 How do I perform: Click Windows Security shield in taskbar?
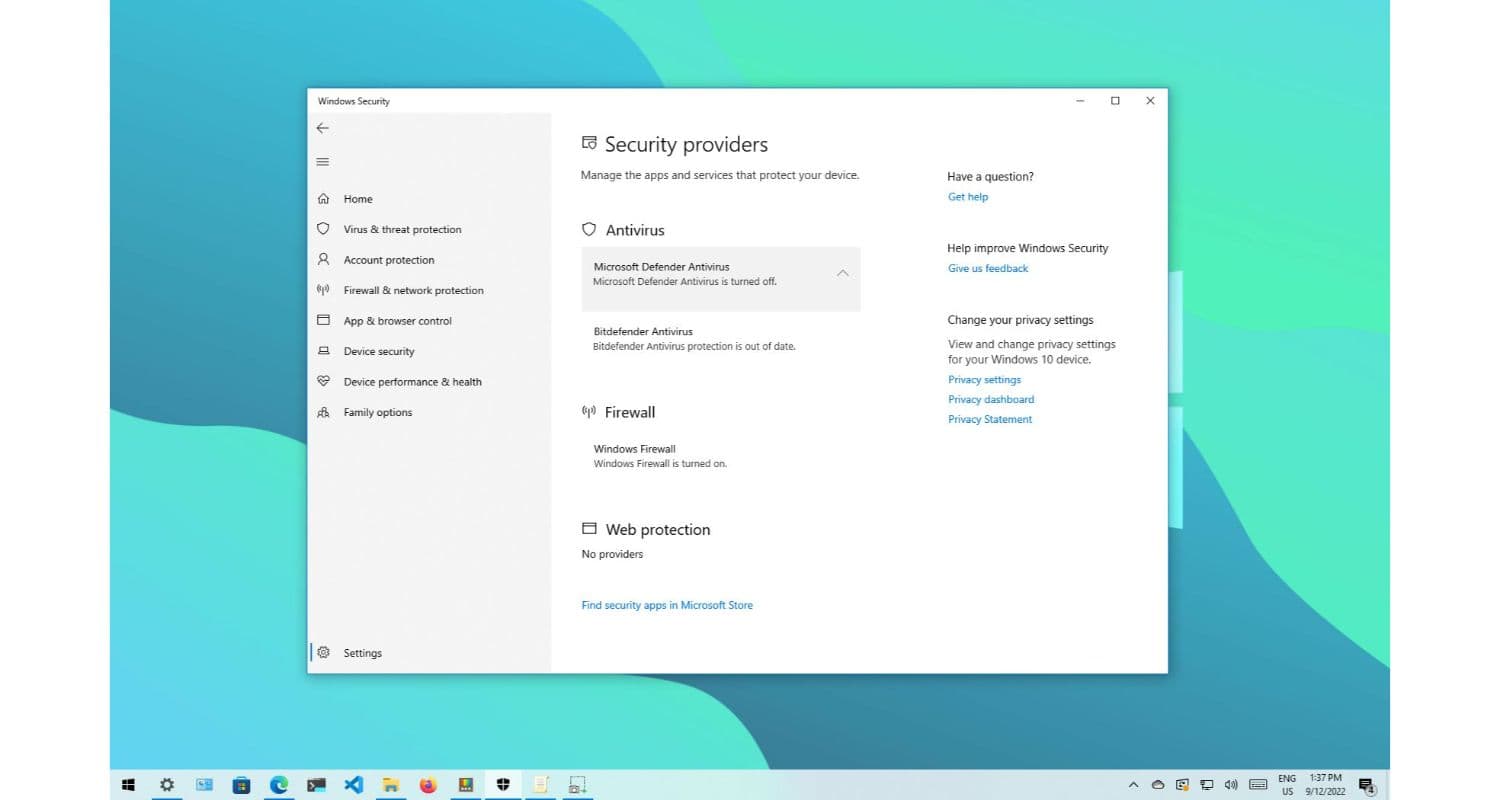pyautogui.click(x=503, y=785)
